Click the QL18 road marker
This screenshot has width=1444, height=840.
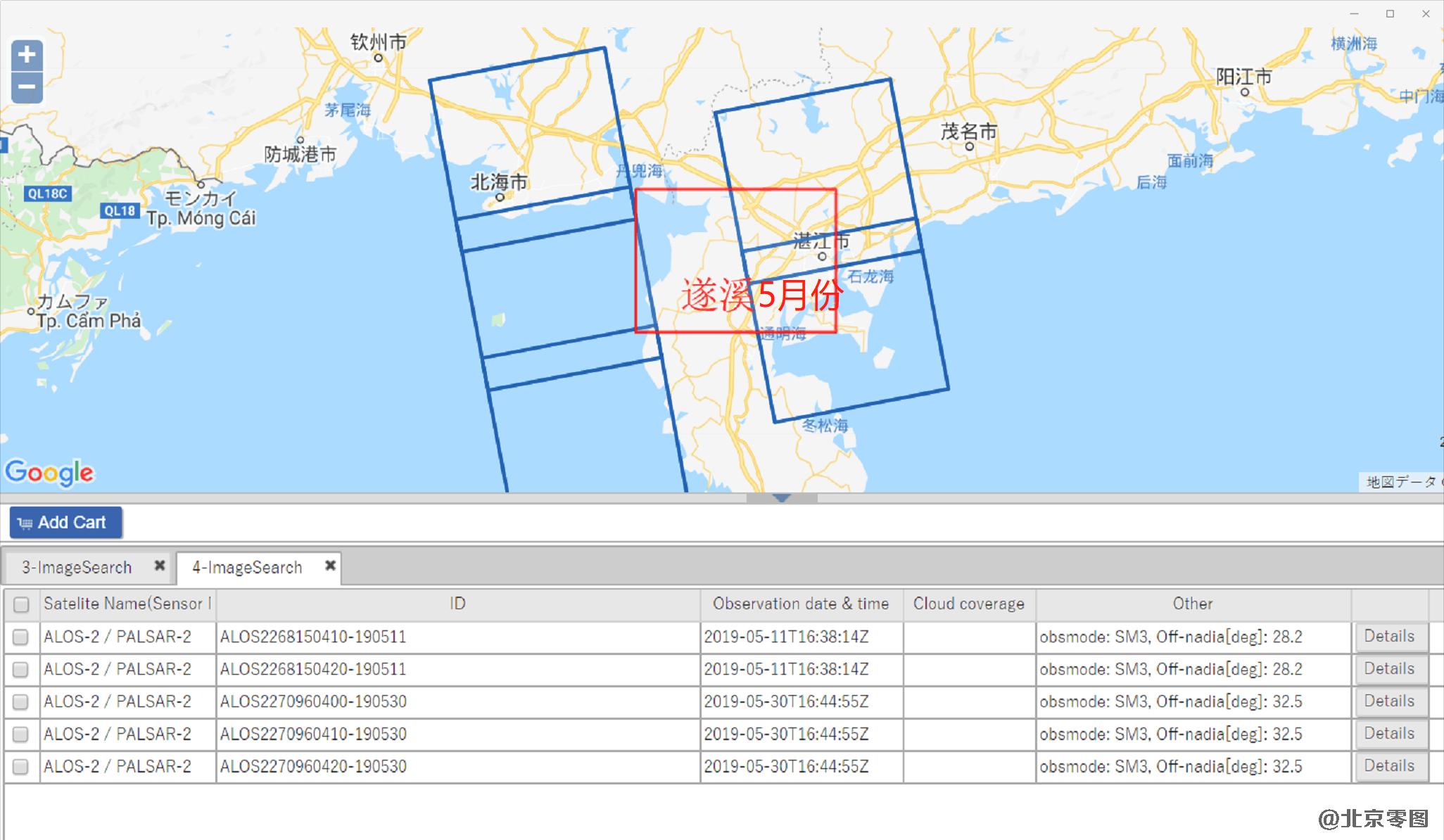(x=120, y=210)
